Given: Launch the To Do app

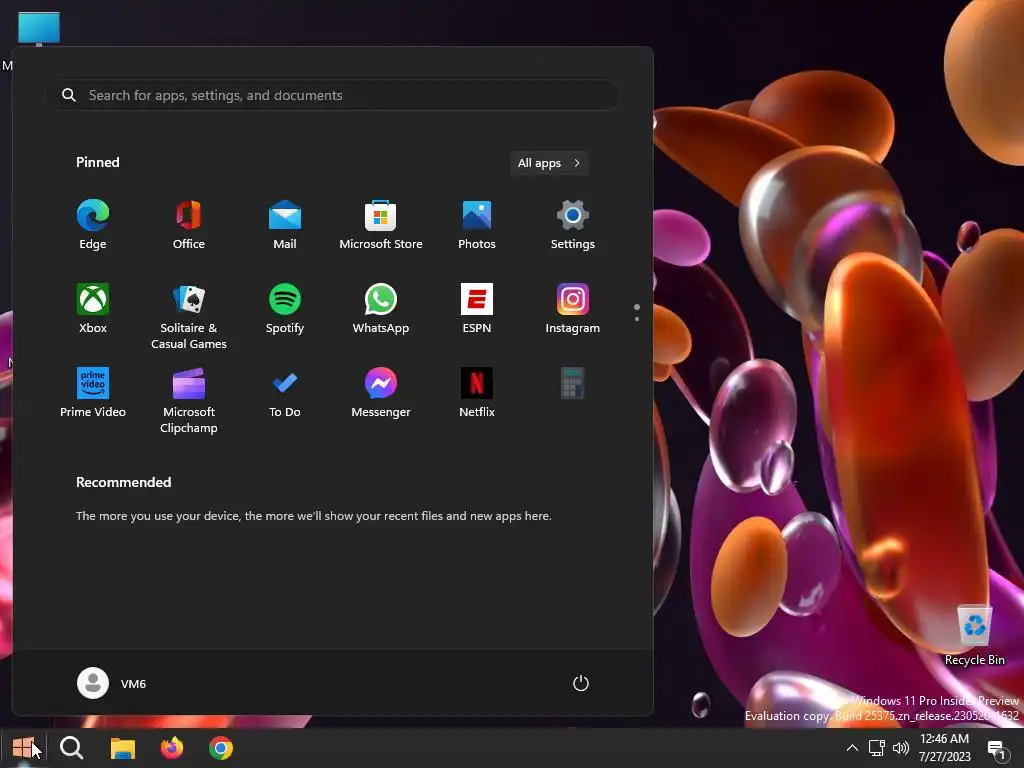Looking at the screenshot, I should [x=285, y=392].
